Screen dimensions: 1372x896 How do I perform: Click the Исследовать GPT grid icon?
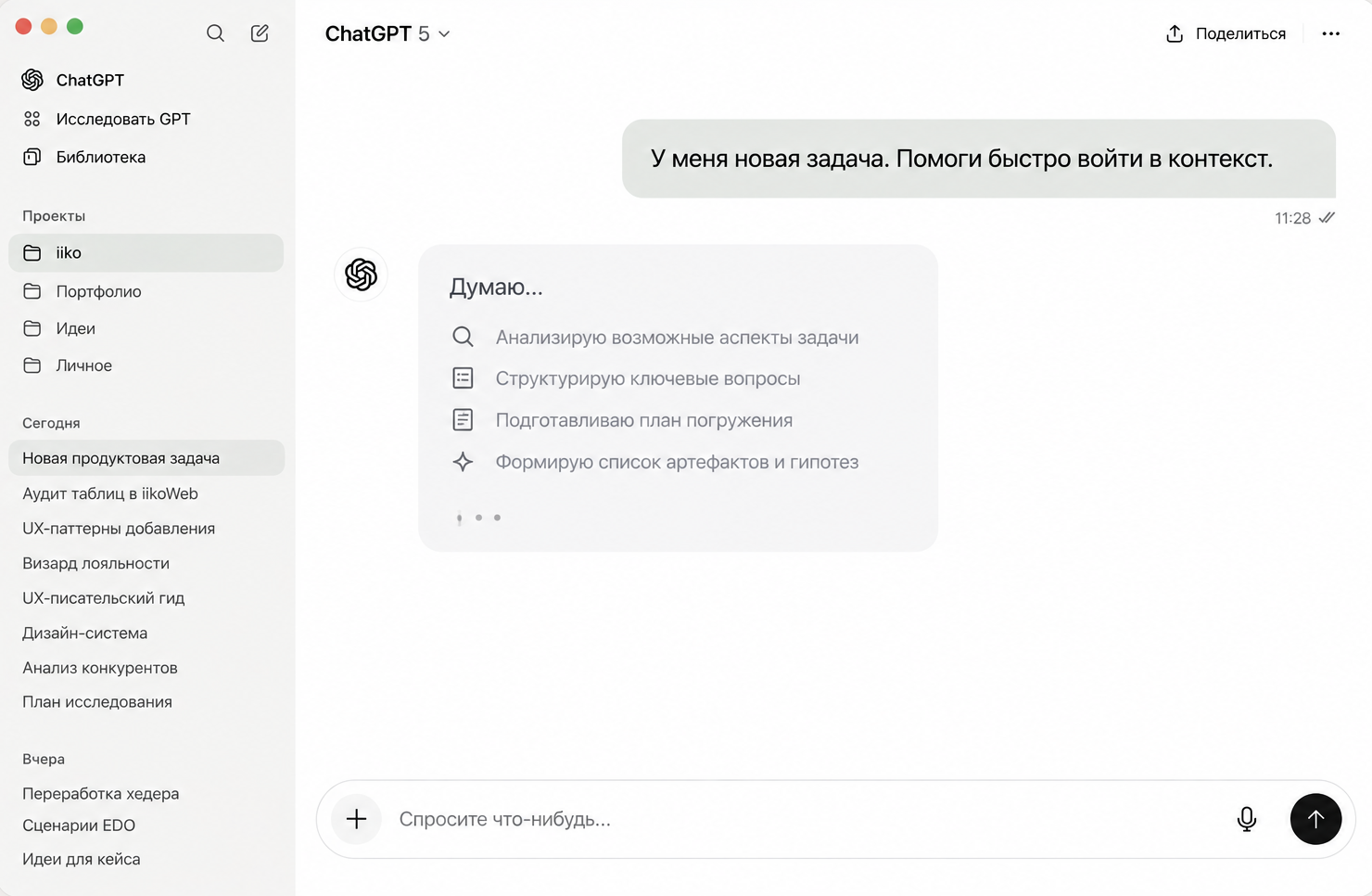[32, 119]
